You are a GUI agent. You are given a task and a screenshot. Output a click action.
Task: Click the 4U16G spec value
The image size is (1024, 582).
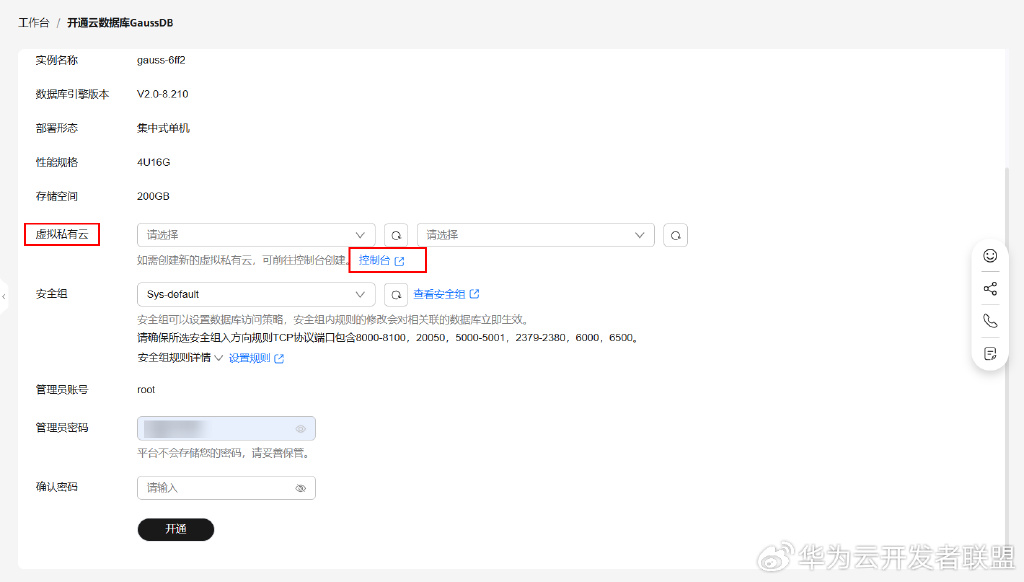[x=153, y=162]
